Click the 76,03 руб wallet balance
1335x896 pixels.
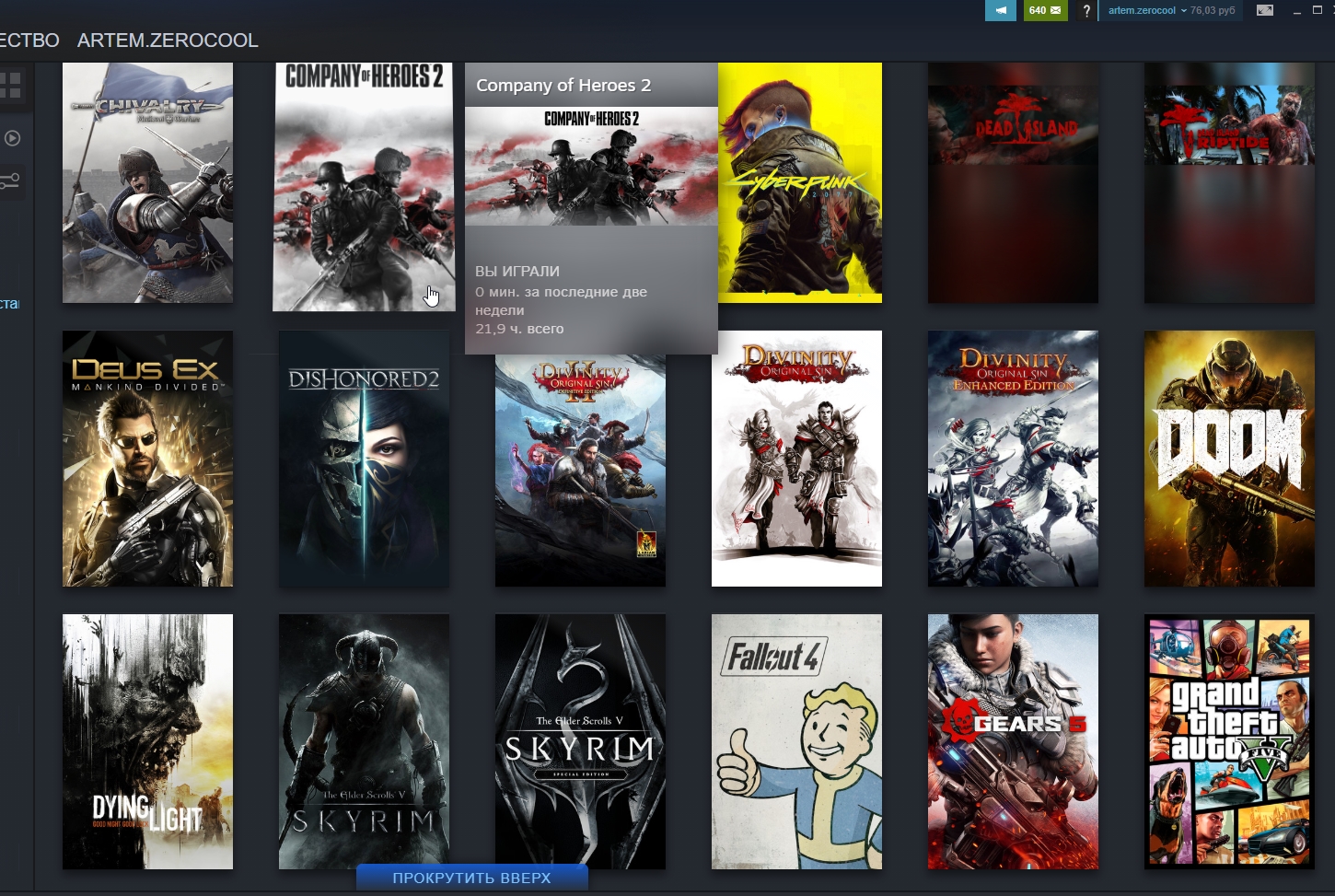click(x=1212, y=10)
